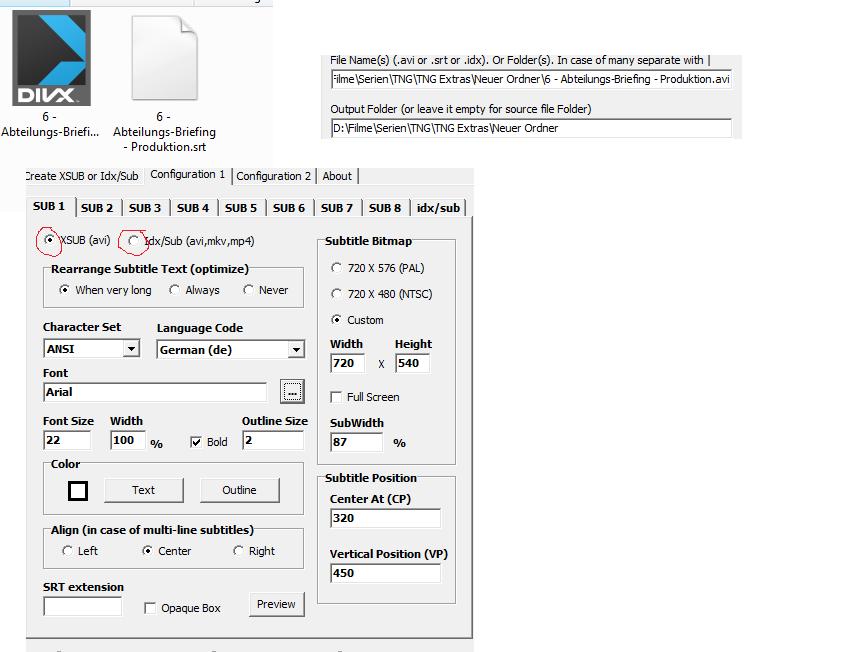Click the bitmap Width field showing 720
Image resolution: width=853 pixels, height=652 pixels.
pos(347,363)
